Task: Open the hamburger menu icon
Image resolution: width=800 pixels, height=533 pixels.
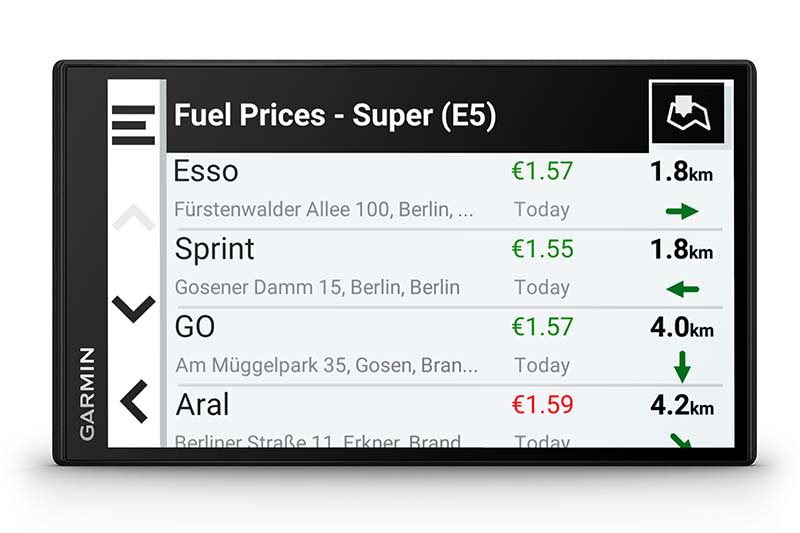Action: [133, 124]
